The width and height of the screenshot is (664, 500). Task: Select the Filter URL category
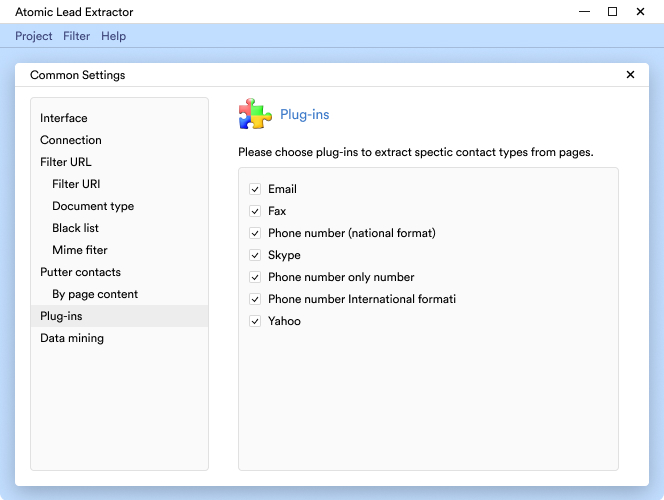(x=66, y=162)
